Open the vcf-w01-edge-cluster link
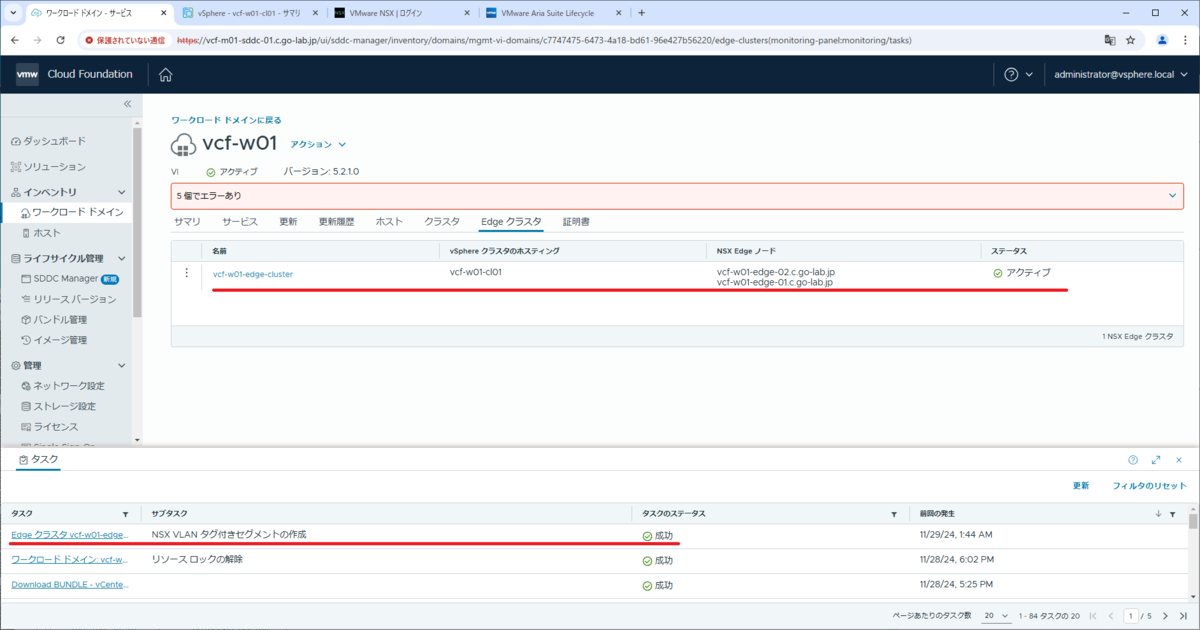 [x=253, y=273]
